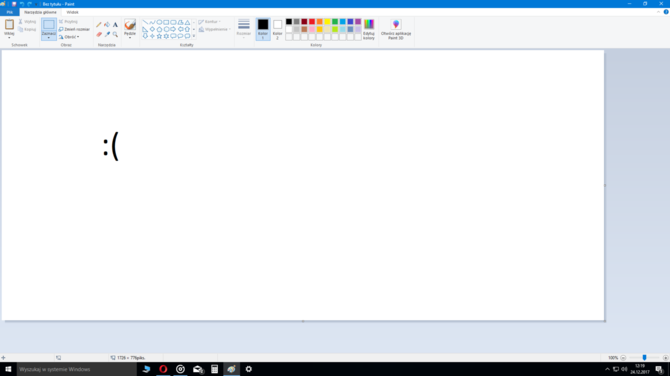Switch to Widok tab
Viewport: 670px width, 376px height.
click(x=72, y=12)
